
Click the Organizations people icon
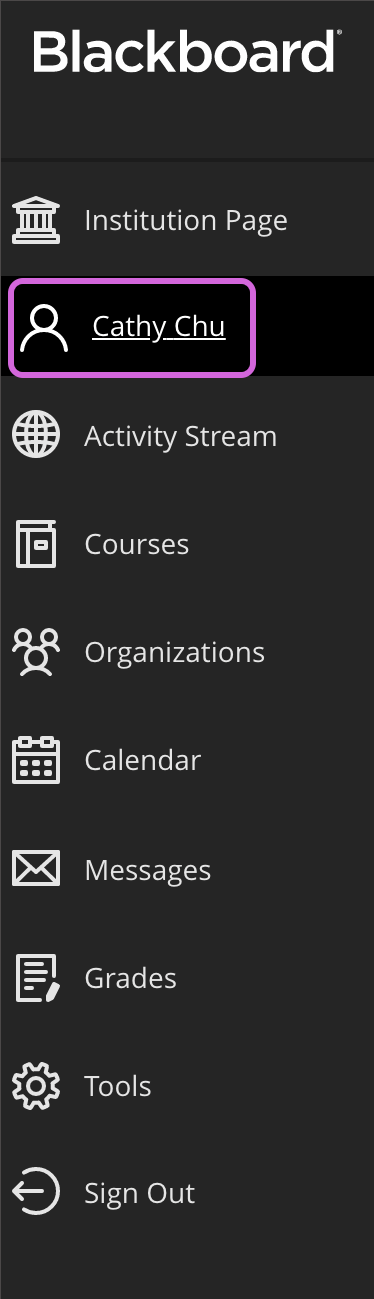(x=35, y=652)
